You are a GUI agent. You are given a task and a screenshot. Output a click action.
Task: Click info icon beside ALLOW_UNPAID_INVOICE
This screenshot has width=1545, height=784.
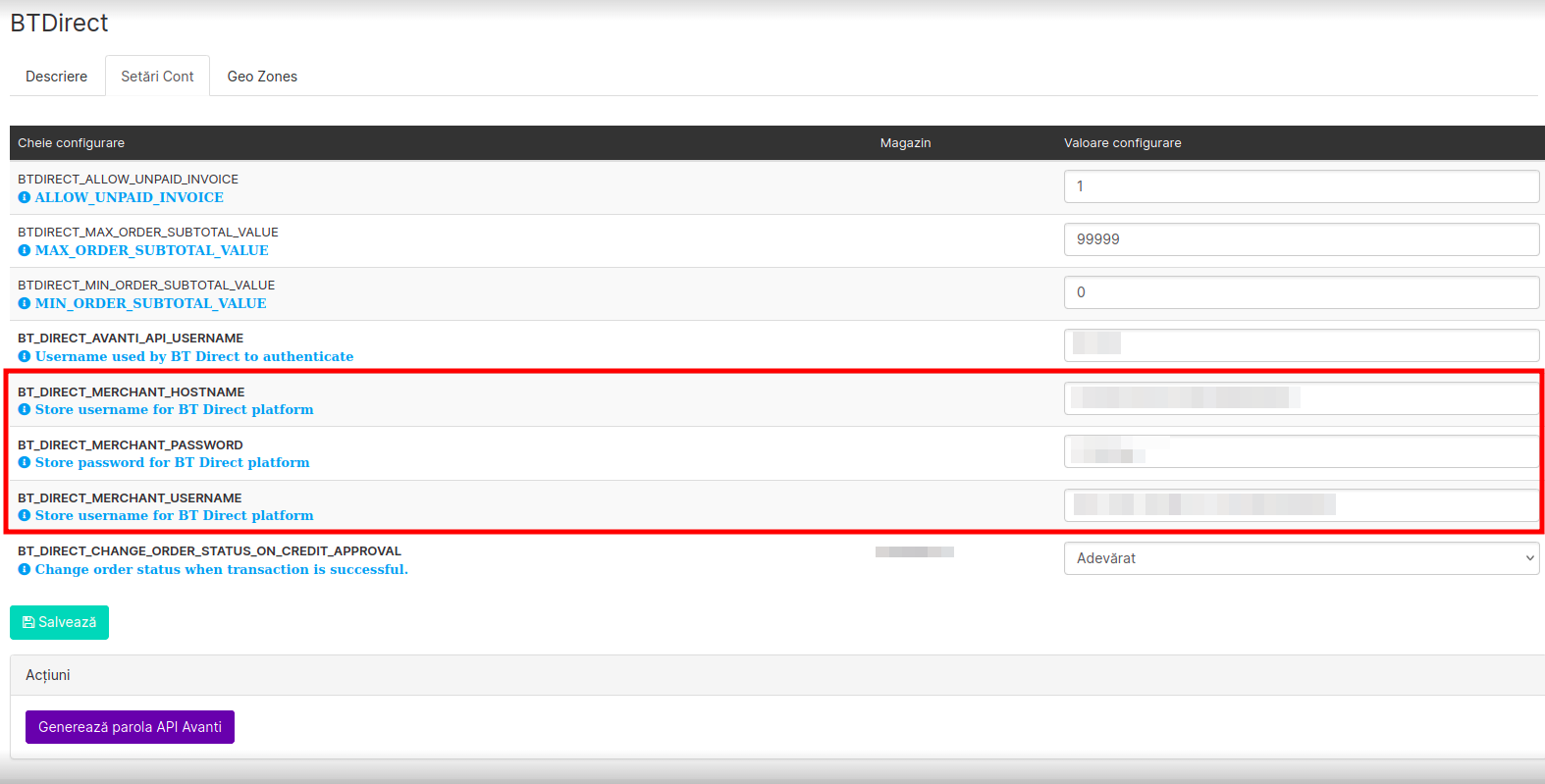tap(25, 197)
